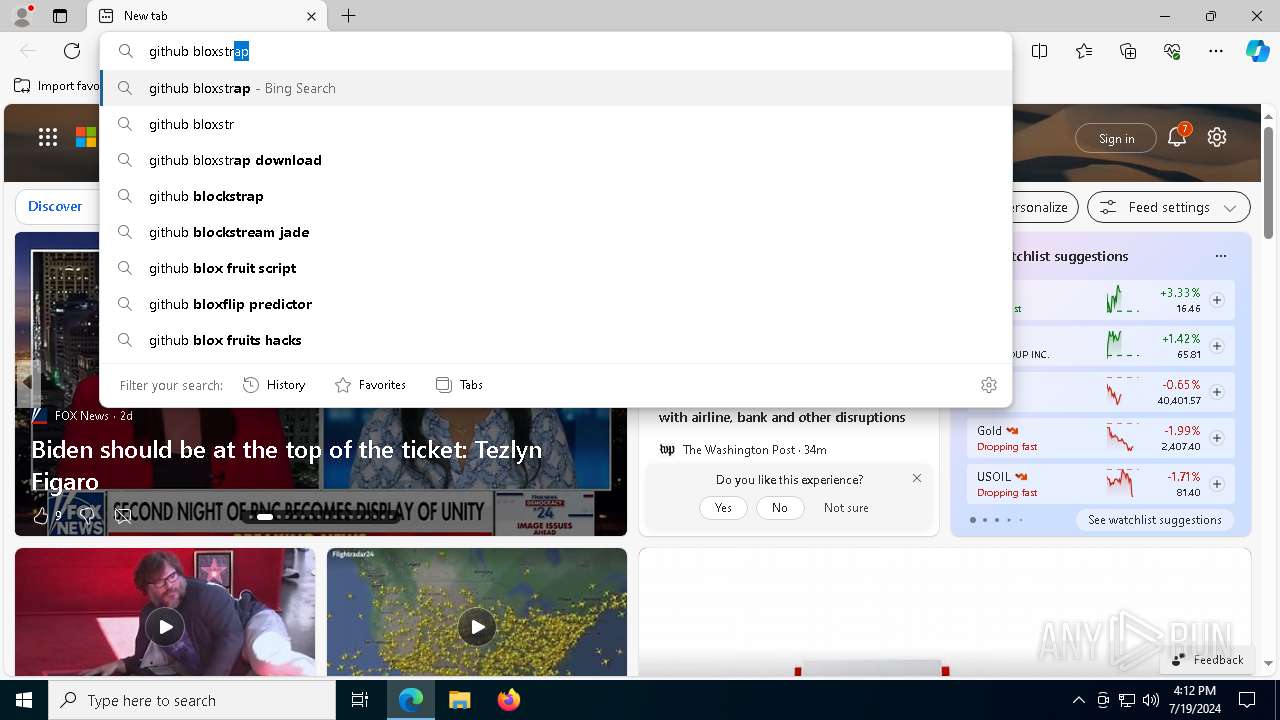Close the New tab browser tab

[311, 16]
